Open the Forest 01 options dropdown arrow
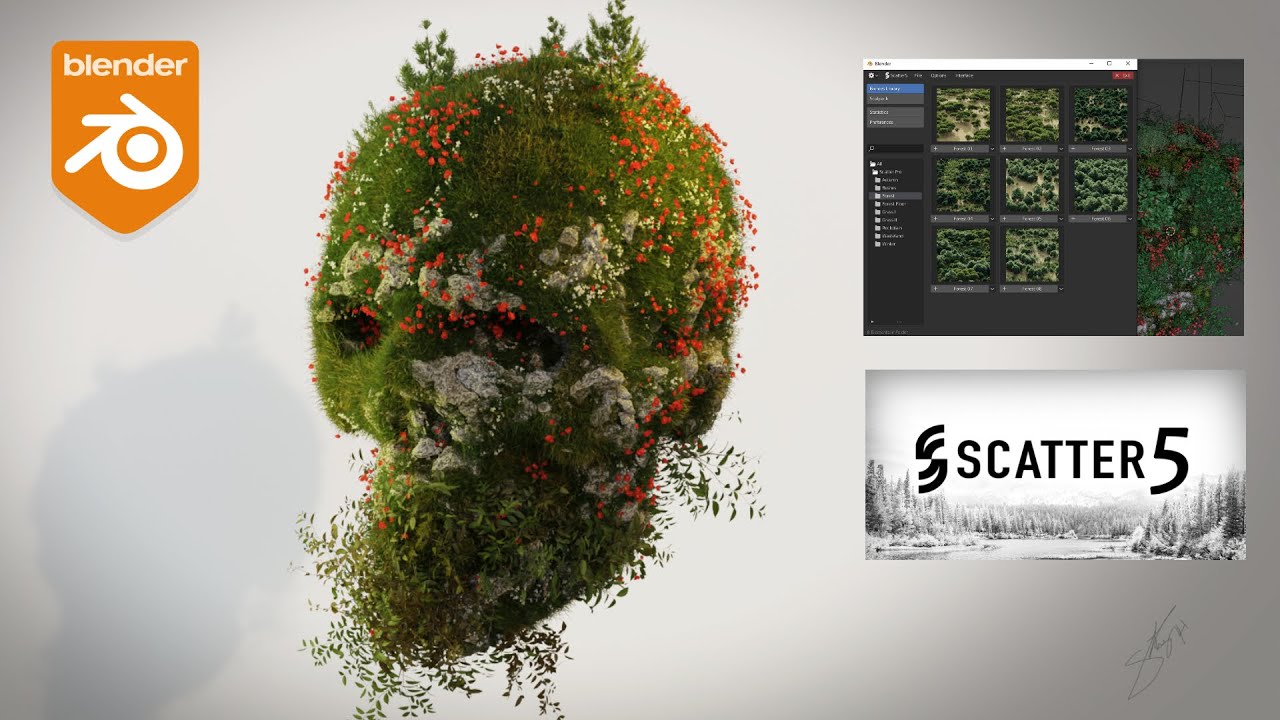 [992, 149]
